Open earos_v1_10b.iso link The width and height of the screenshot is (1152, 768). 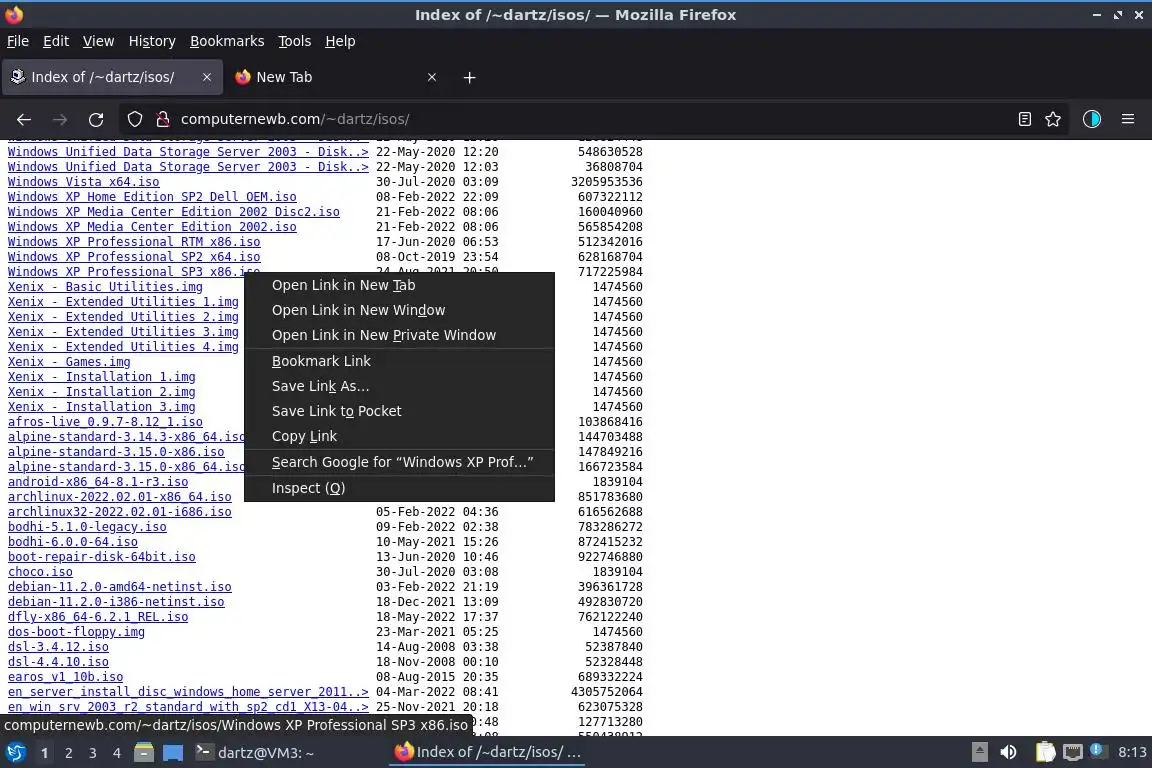pyautogui.click(x=65, y=676)
